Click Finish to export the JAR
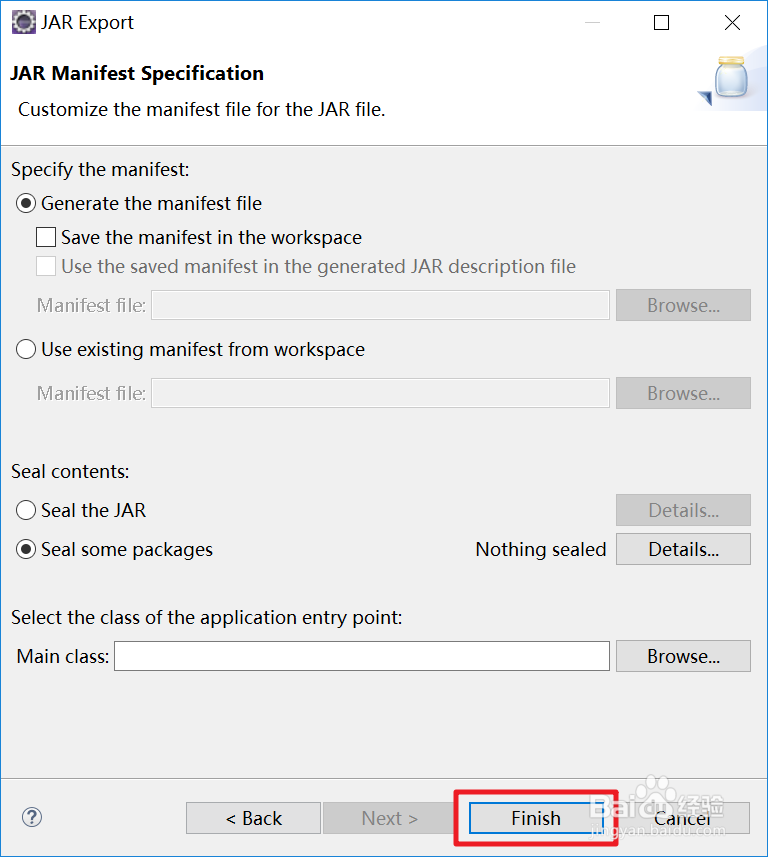 535,818
